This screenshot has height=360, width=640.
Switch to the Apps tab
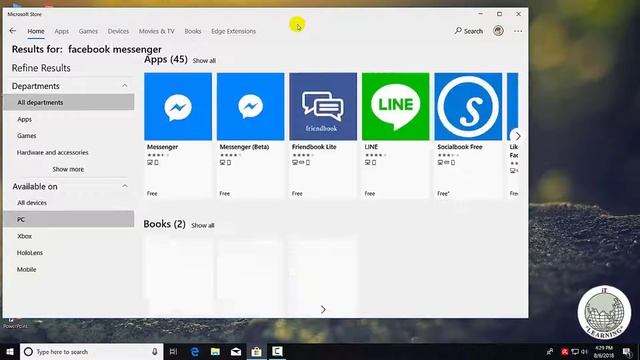pyautogui.click(x=62, y=31)
